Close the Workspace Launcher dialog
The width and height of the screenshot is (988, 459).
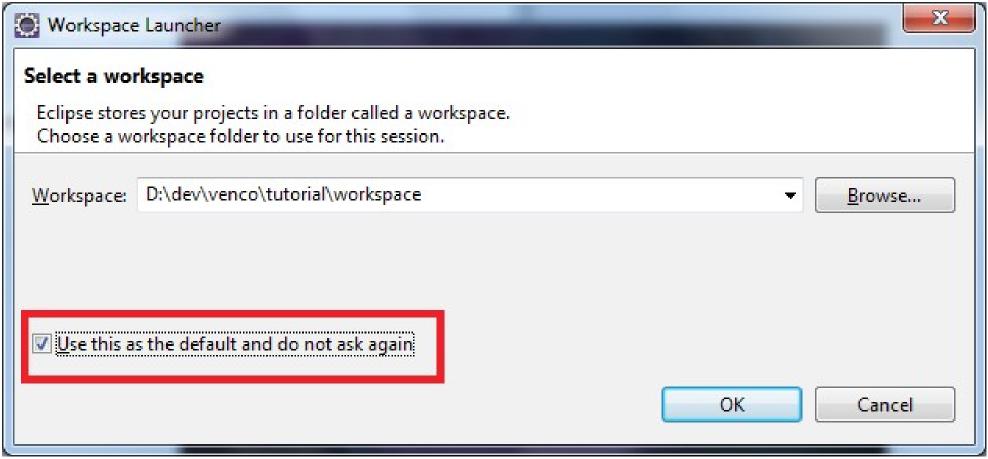tap(939, 19)
